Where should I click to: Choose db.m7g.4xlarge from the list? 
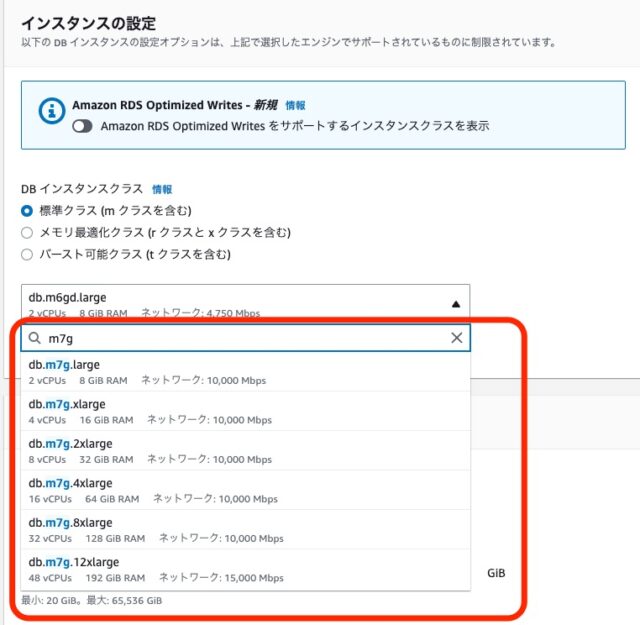coord(245,490)
